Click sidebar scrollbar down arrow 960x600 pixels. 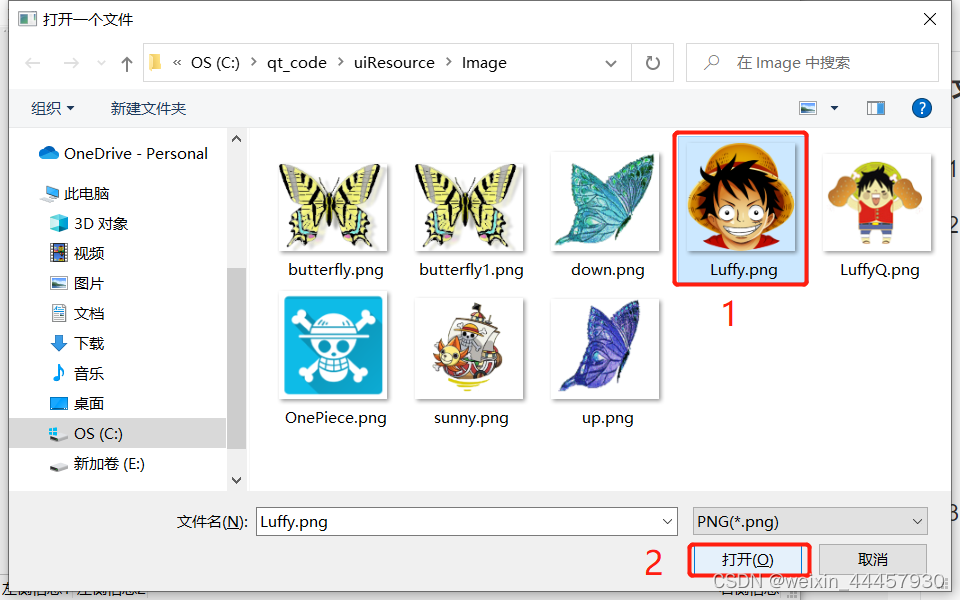[236, 481]
